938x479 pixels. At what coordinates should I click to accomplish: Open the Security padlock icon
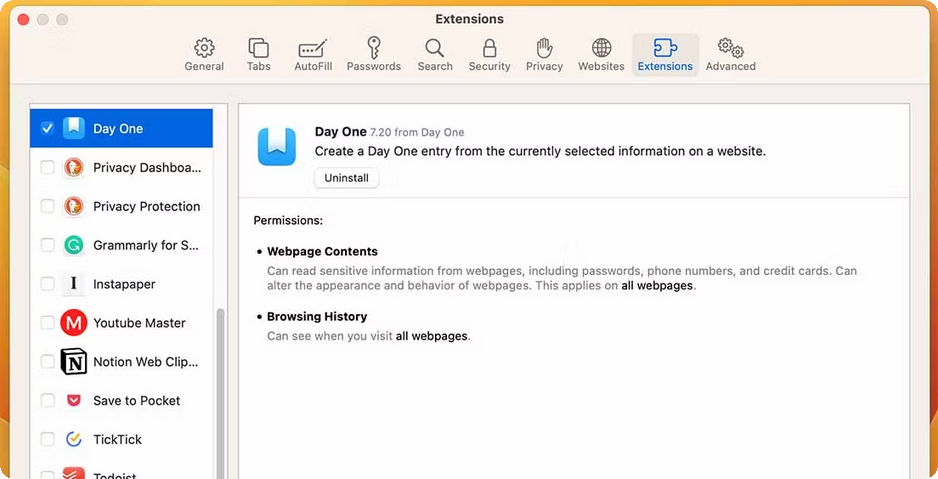coord(489,47)
